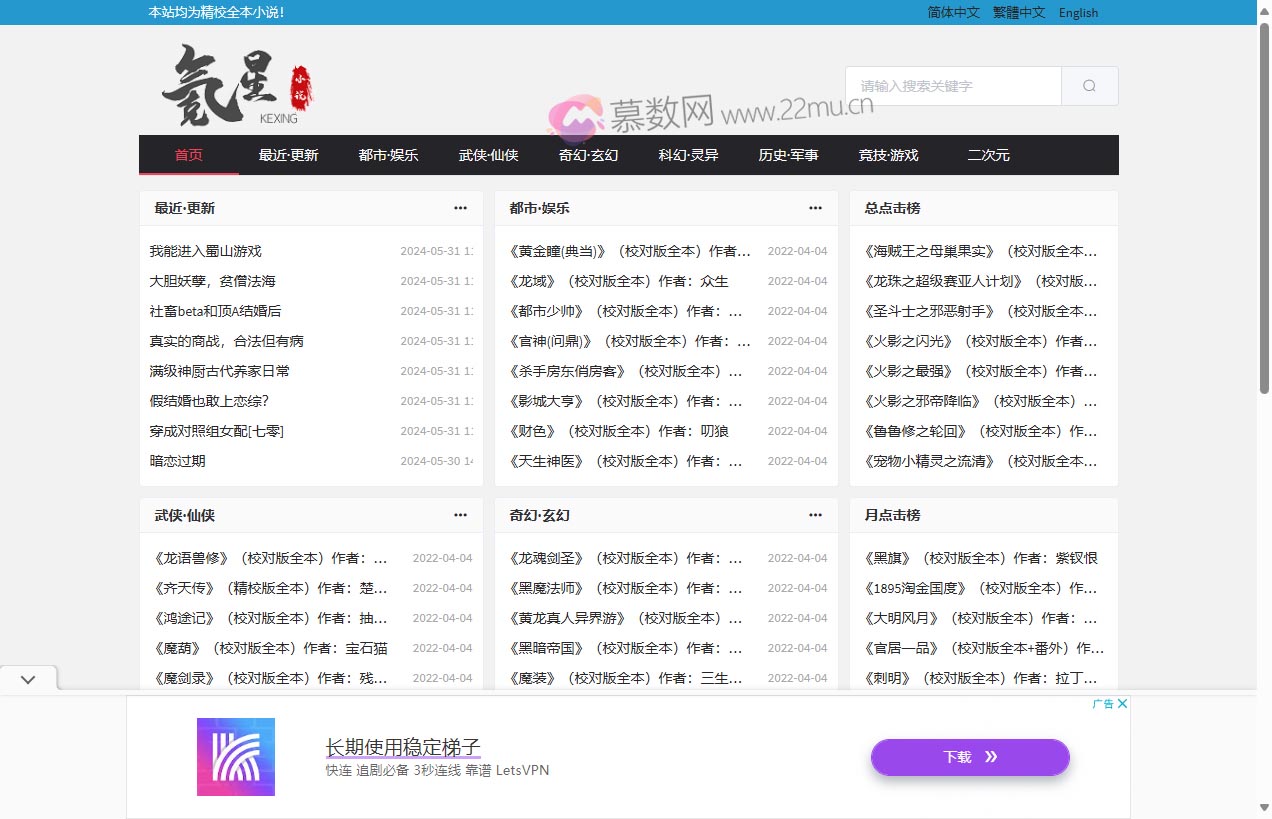Image resolution: width=1272 pixels, height=819 pixels.
Task: Click the search magnifier icon
Action: point(1089,86)
